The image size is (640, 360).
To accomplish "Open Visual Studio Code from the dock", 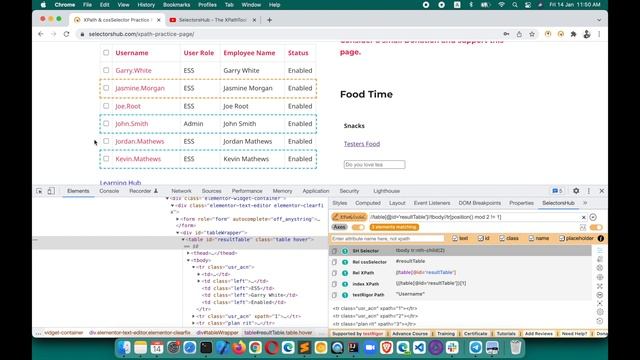I will pyautogui.click(x=419, y=347).
